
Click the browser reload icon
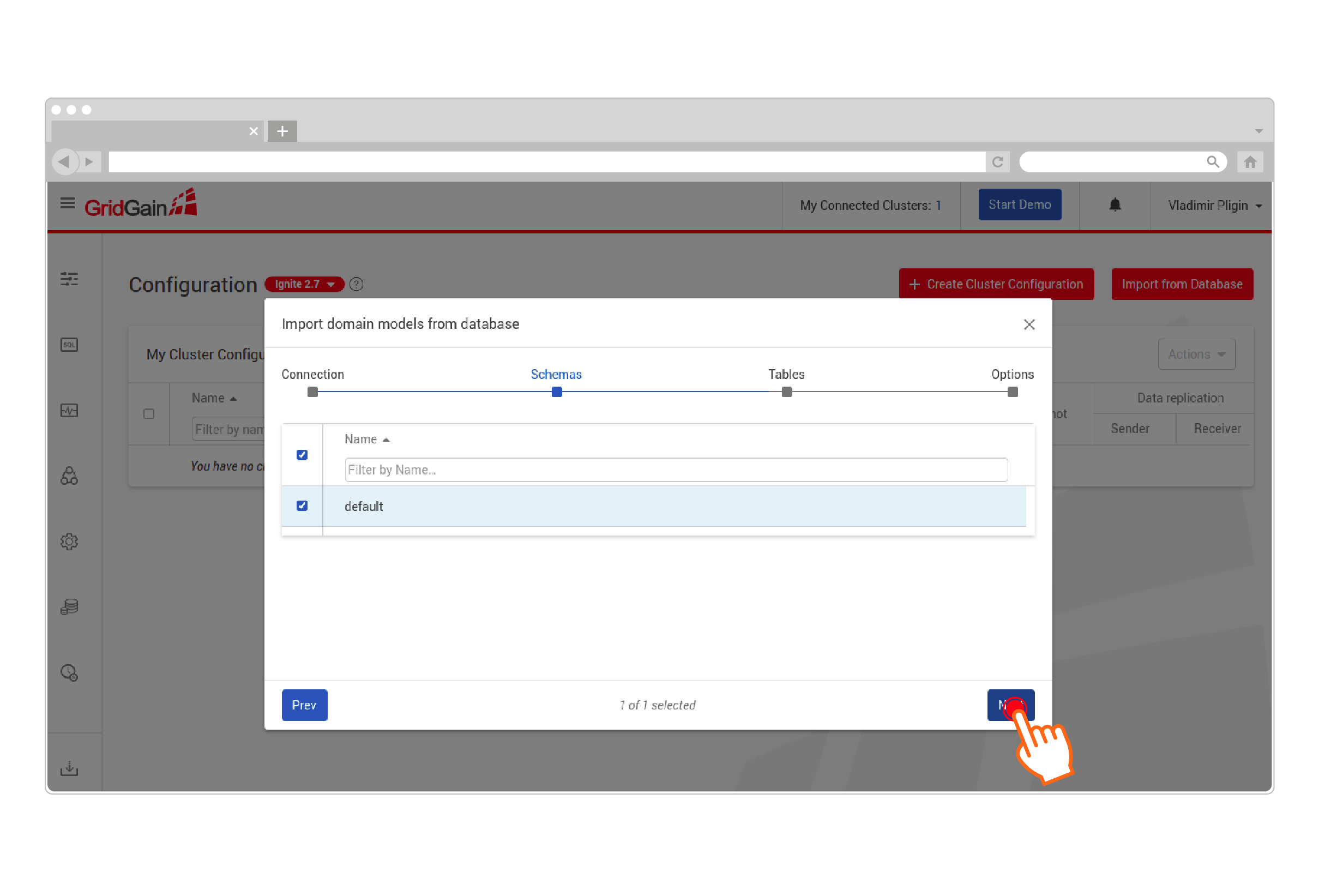997,162
